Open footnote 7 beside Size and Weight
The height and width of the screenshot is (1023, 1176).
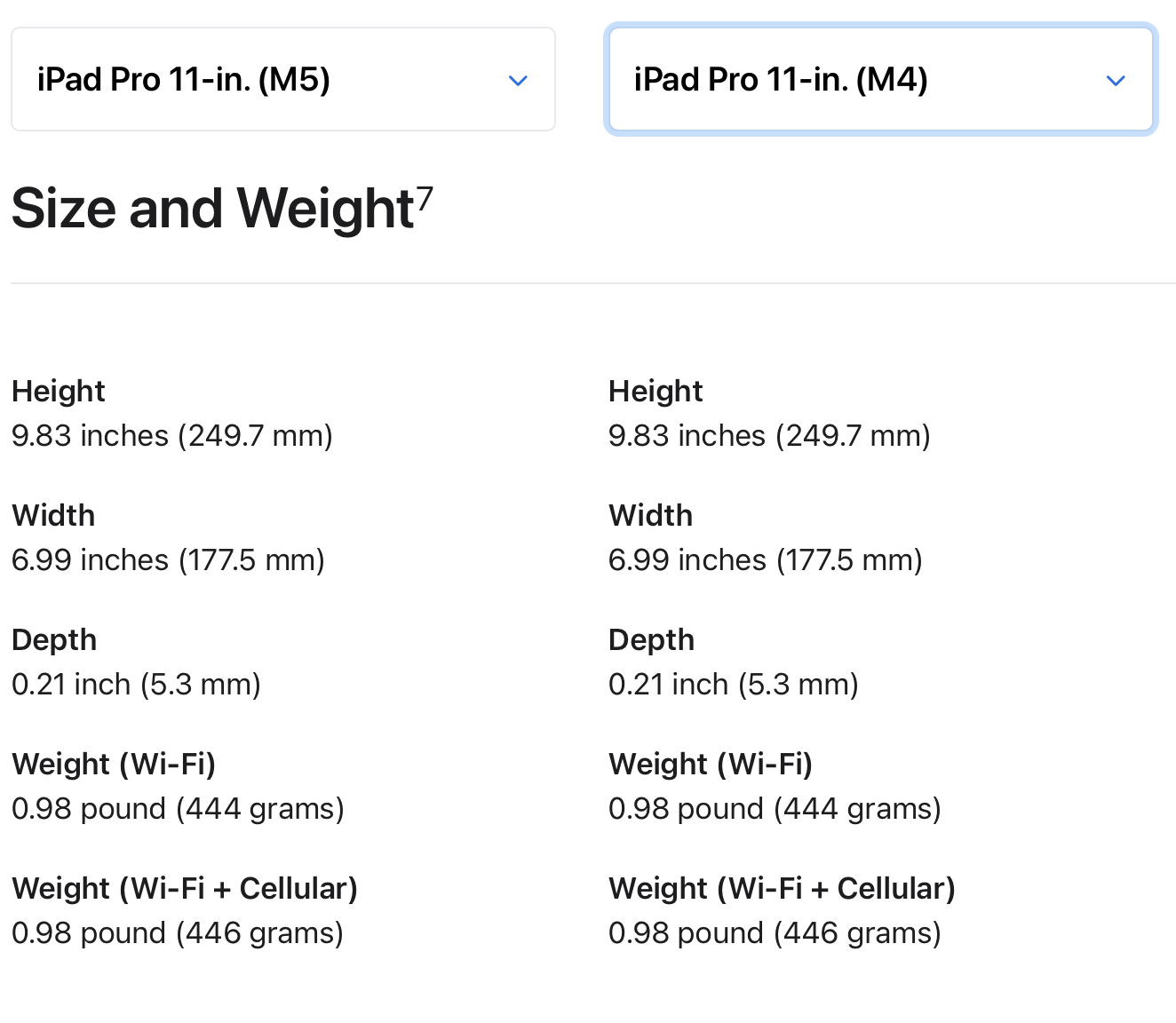(x=425, y=197)
